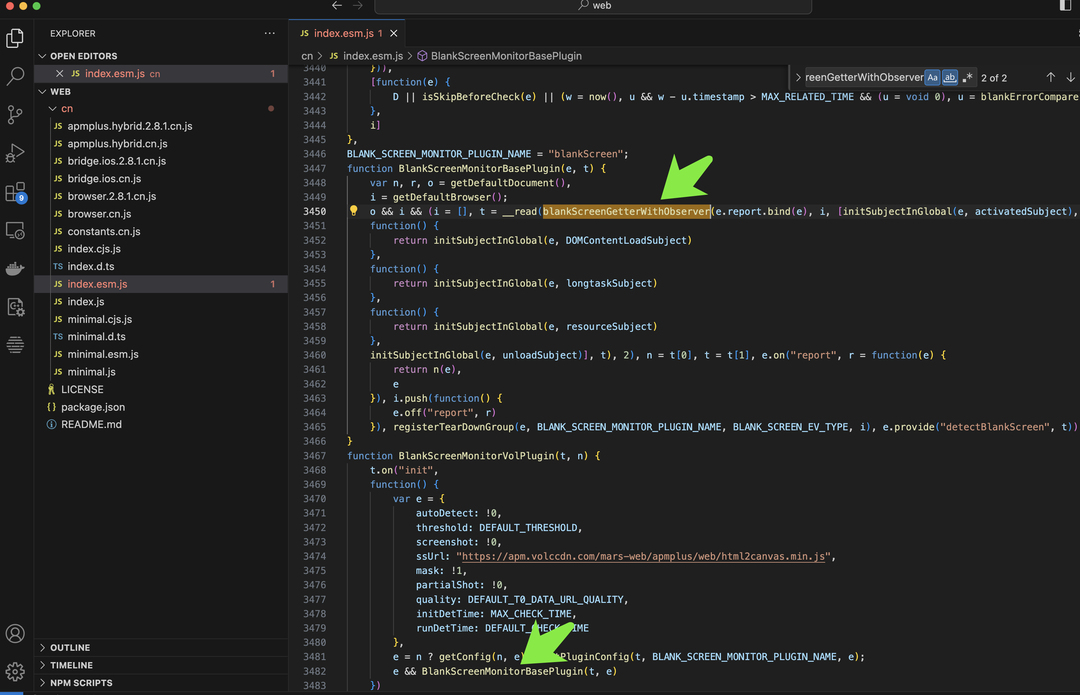Open Run and Debug view
This screenshot has width=1080, height=695.
coord(15,153)
